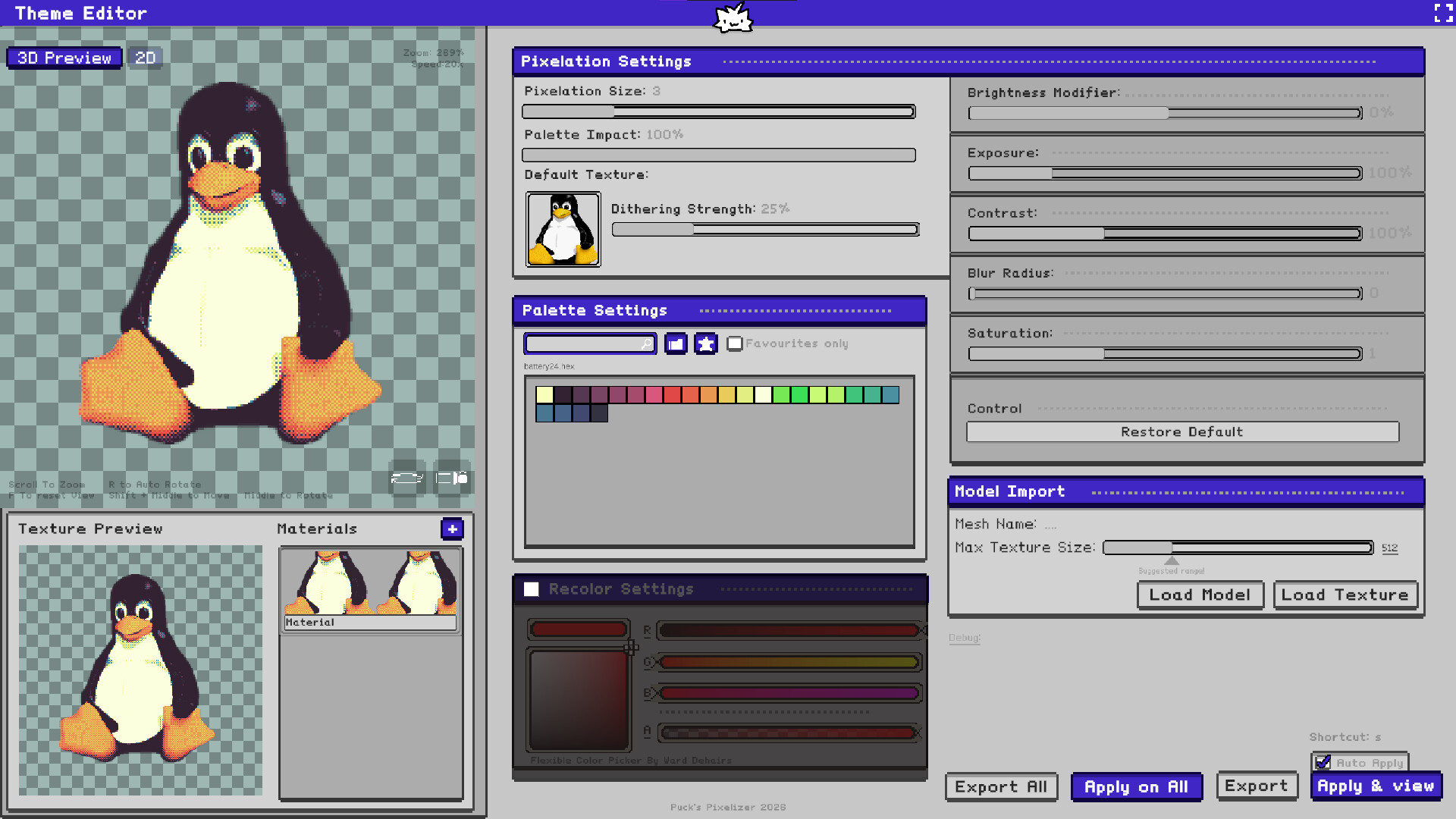
Task: Toggle fullscreen icon at top right
Action: tap(1443, 13)
